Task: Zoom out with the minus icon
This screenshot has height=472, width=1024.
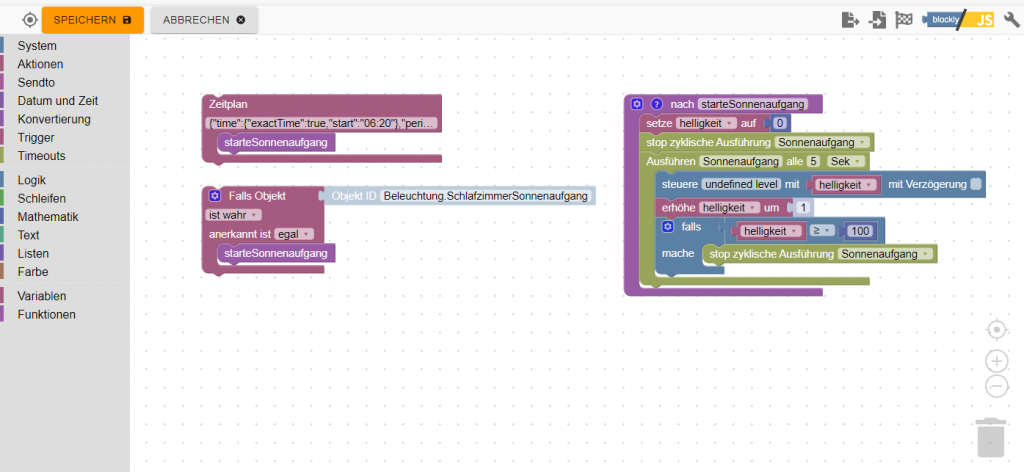Action: point(996,386)
